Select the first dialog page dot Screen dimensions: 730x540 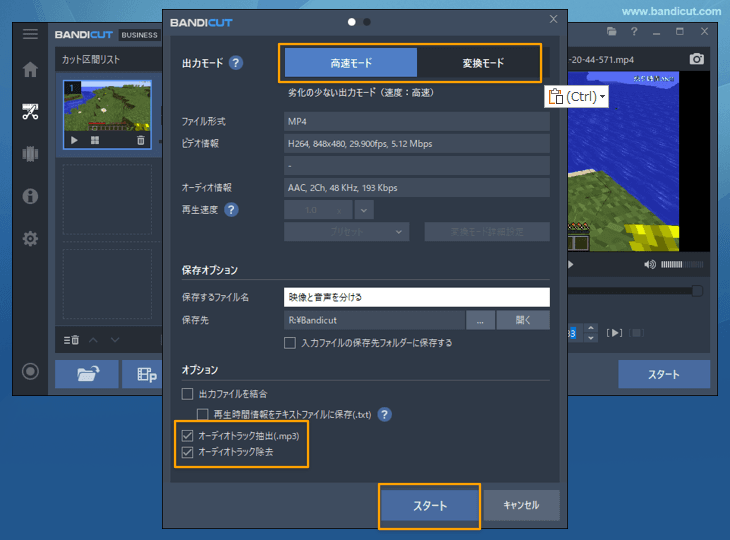coord(351,22)
